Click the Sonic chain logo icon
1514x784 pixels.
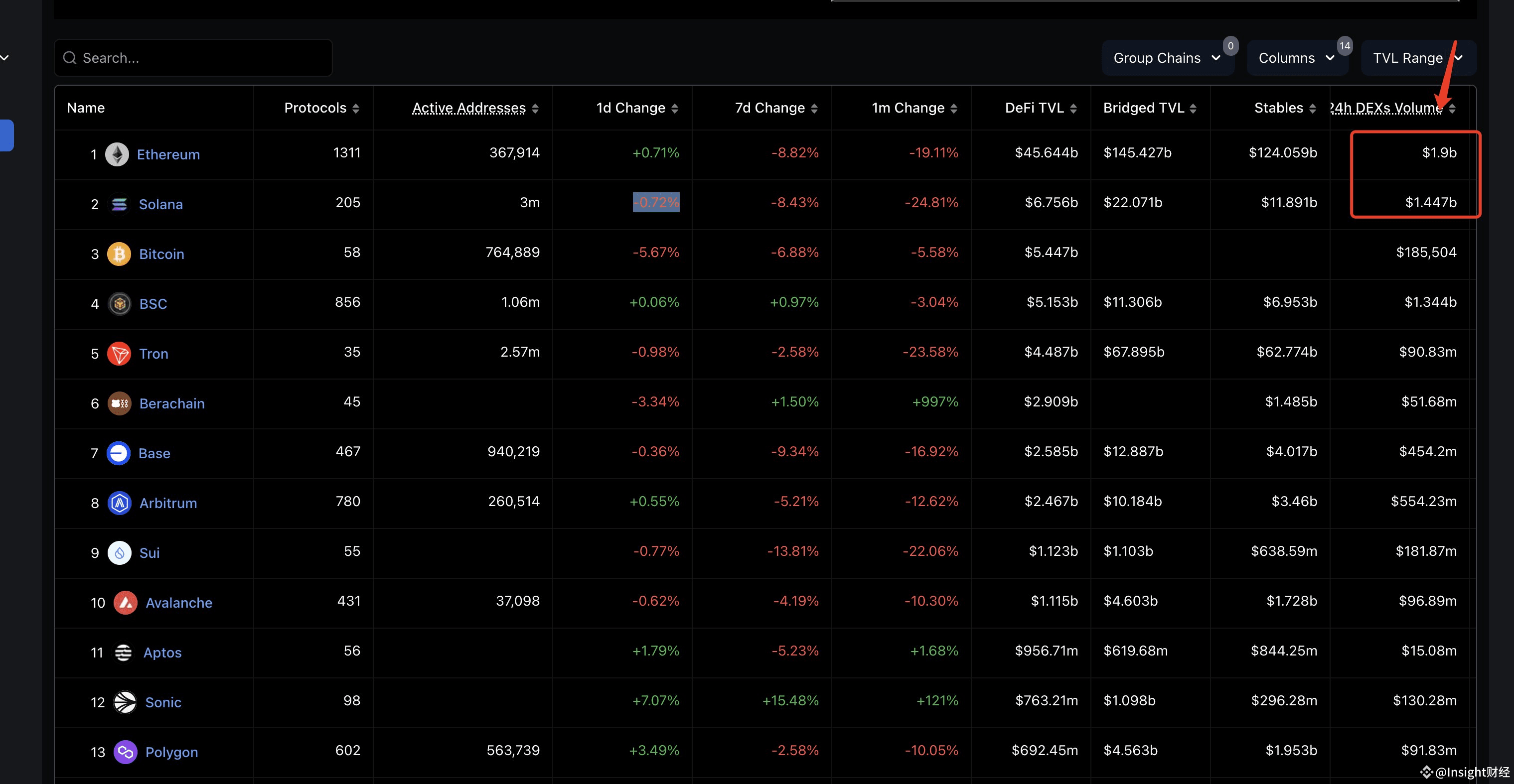[125, 702]
